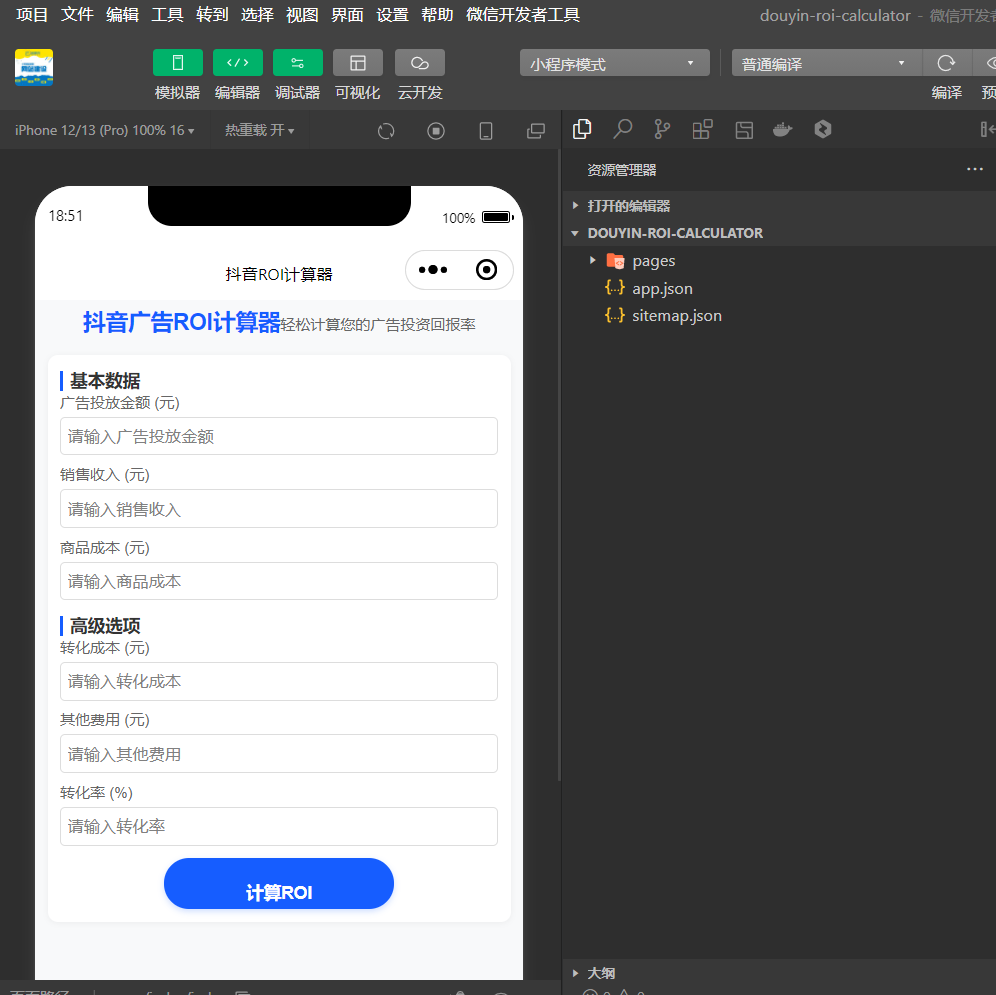
Task: Click the 编译 label under the refresh icon
Action: (x=946, y=93)
